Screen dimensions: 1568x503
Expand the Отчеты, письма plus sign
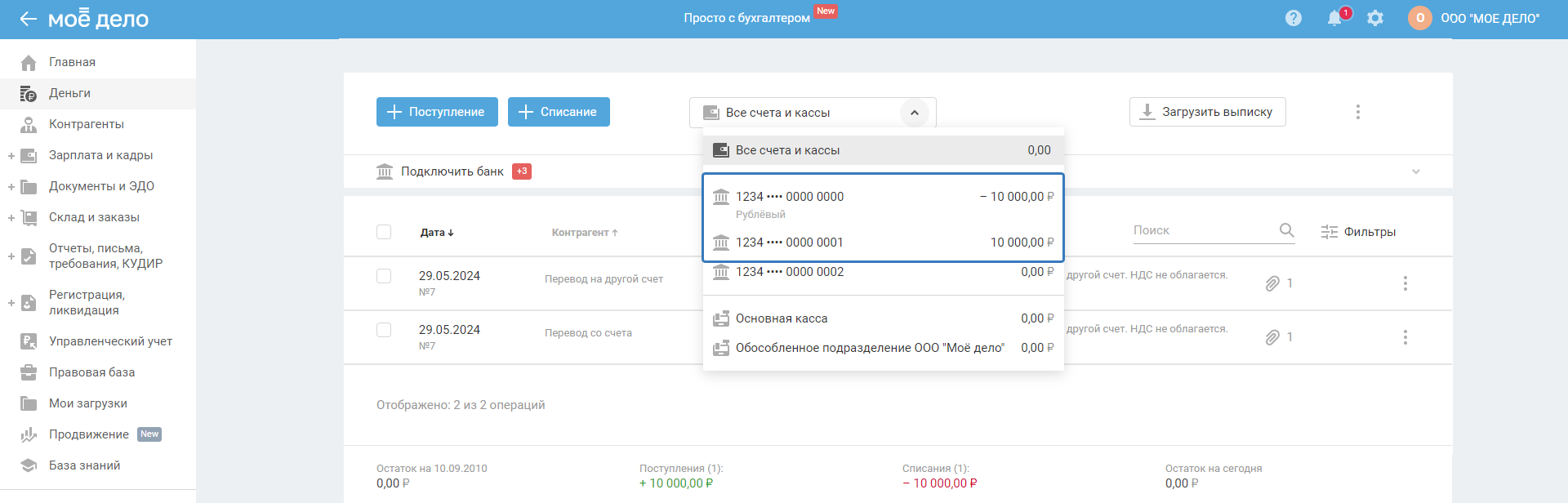pyautogui.click(x=11, y=256)
